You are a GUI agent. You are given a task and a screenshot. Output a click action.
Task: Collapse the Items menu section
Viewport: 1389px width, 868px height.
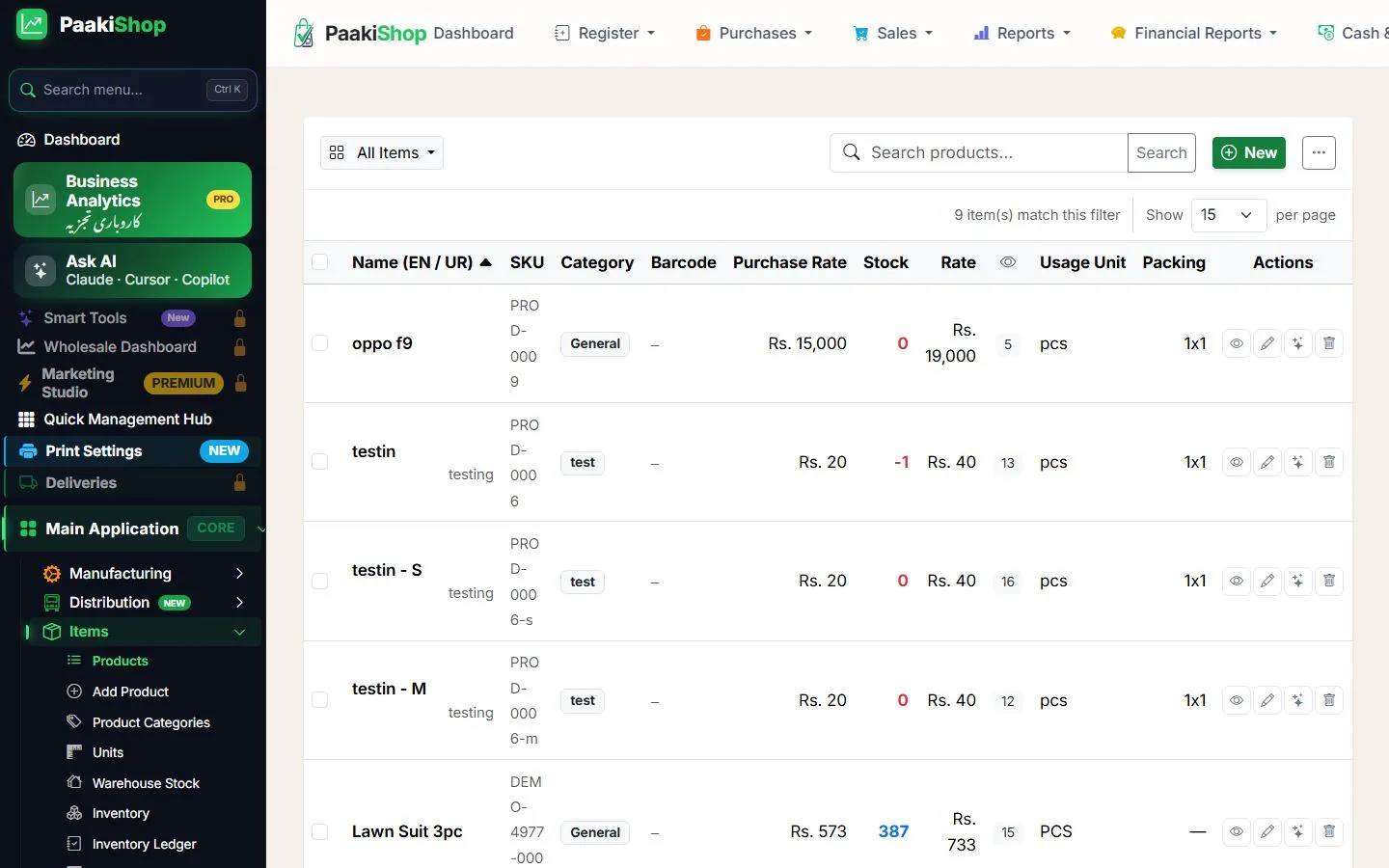(144, 632)
